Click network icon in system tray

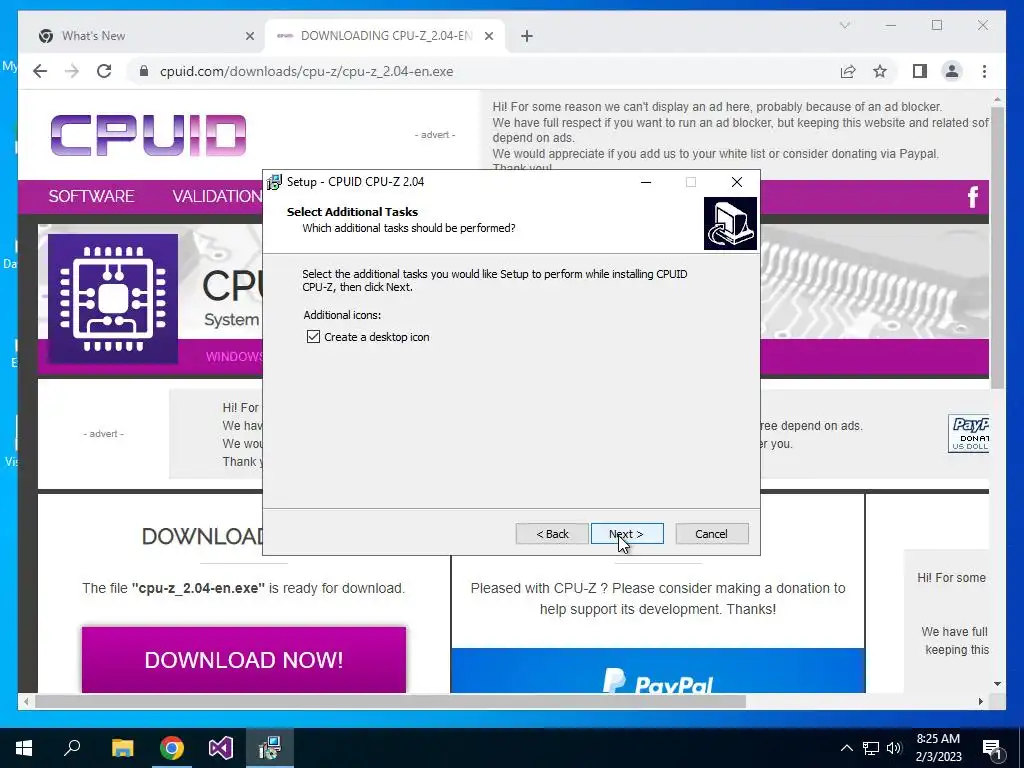pos(871,748)
